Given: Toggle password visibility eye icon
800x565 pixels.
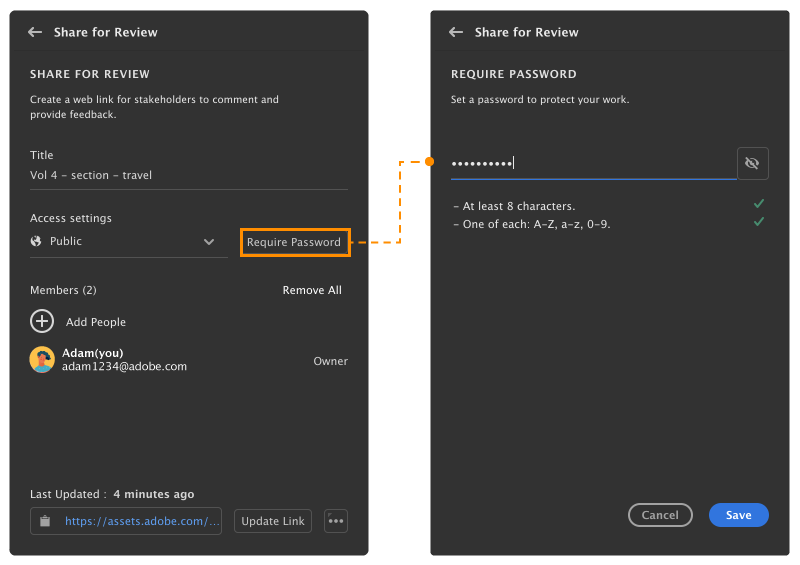Looking at the screenshot, I should (752, 163).
